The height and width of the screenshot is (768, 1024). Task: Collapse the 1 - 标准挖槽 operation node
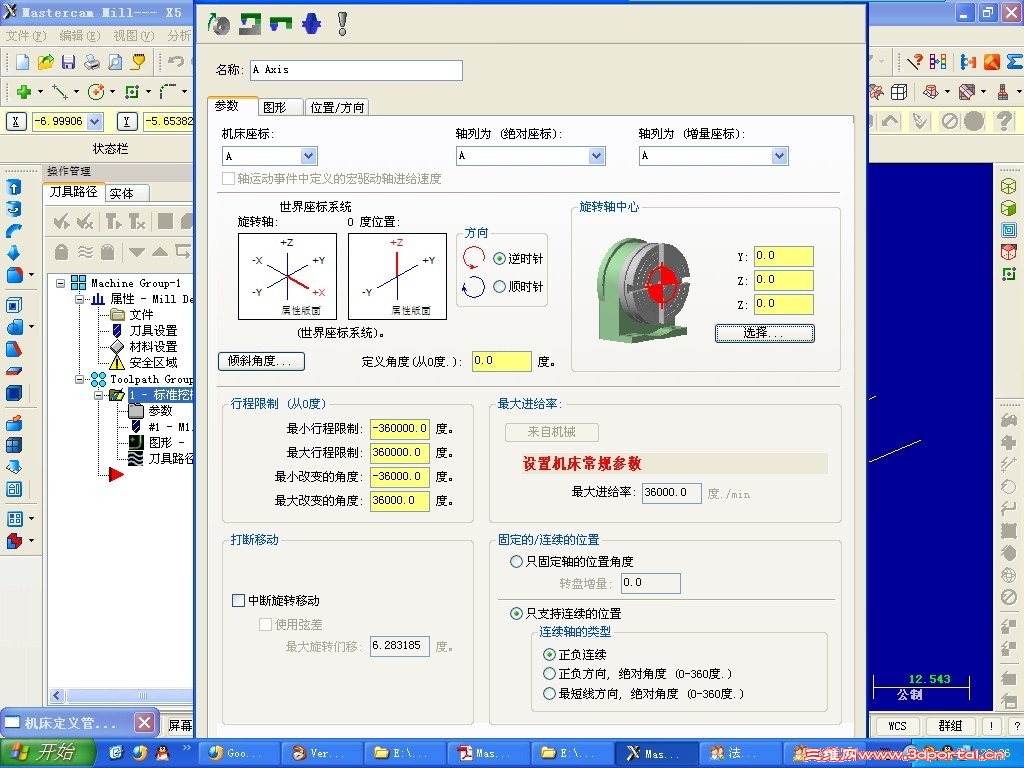99,395
